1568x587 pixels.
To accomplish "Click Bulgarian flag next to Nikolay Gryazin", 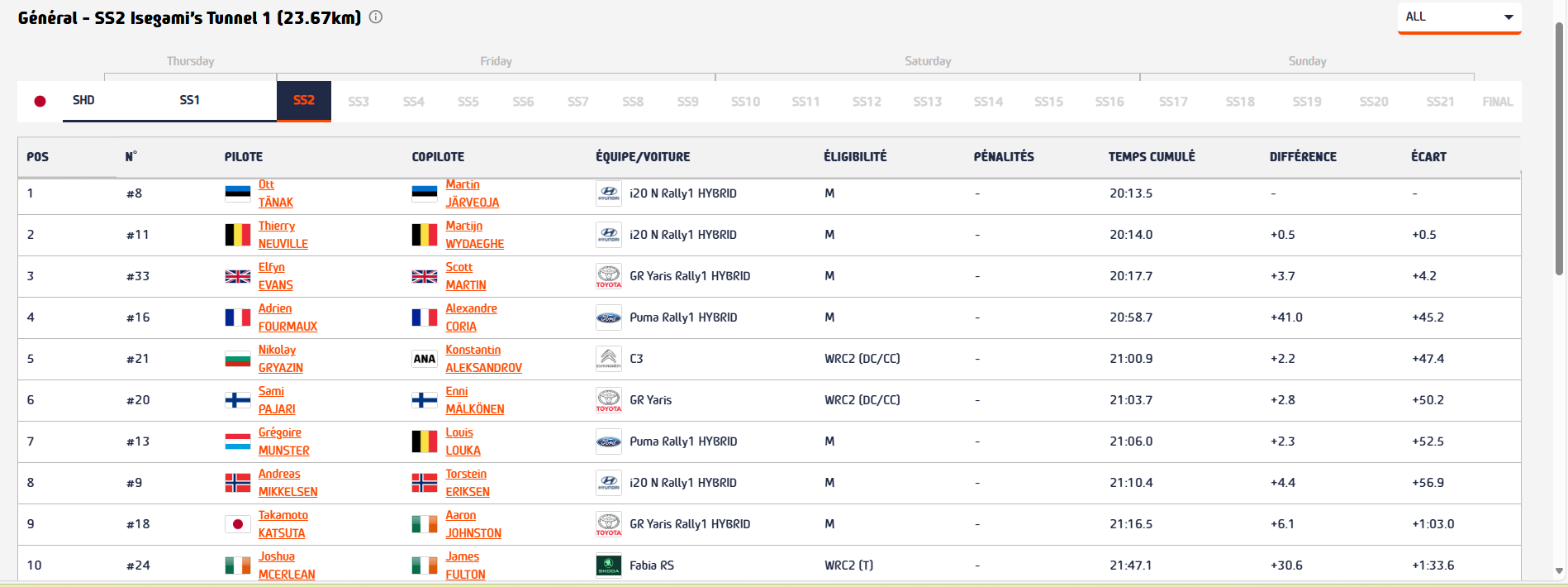I will (x=238, y=359).
